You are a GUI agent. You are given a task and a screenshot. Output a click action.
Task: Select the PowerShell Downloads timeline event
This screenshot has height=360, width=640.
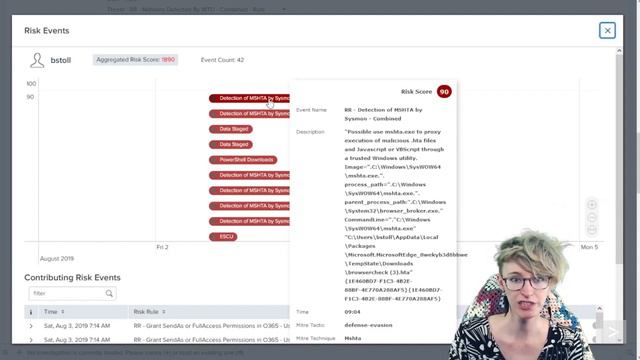243,160
